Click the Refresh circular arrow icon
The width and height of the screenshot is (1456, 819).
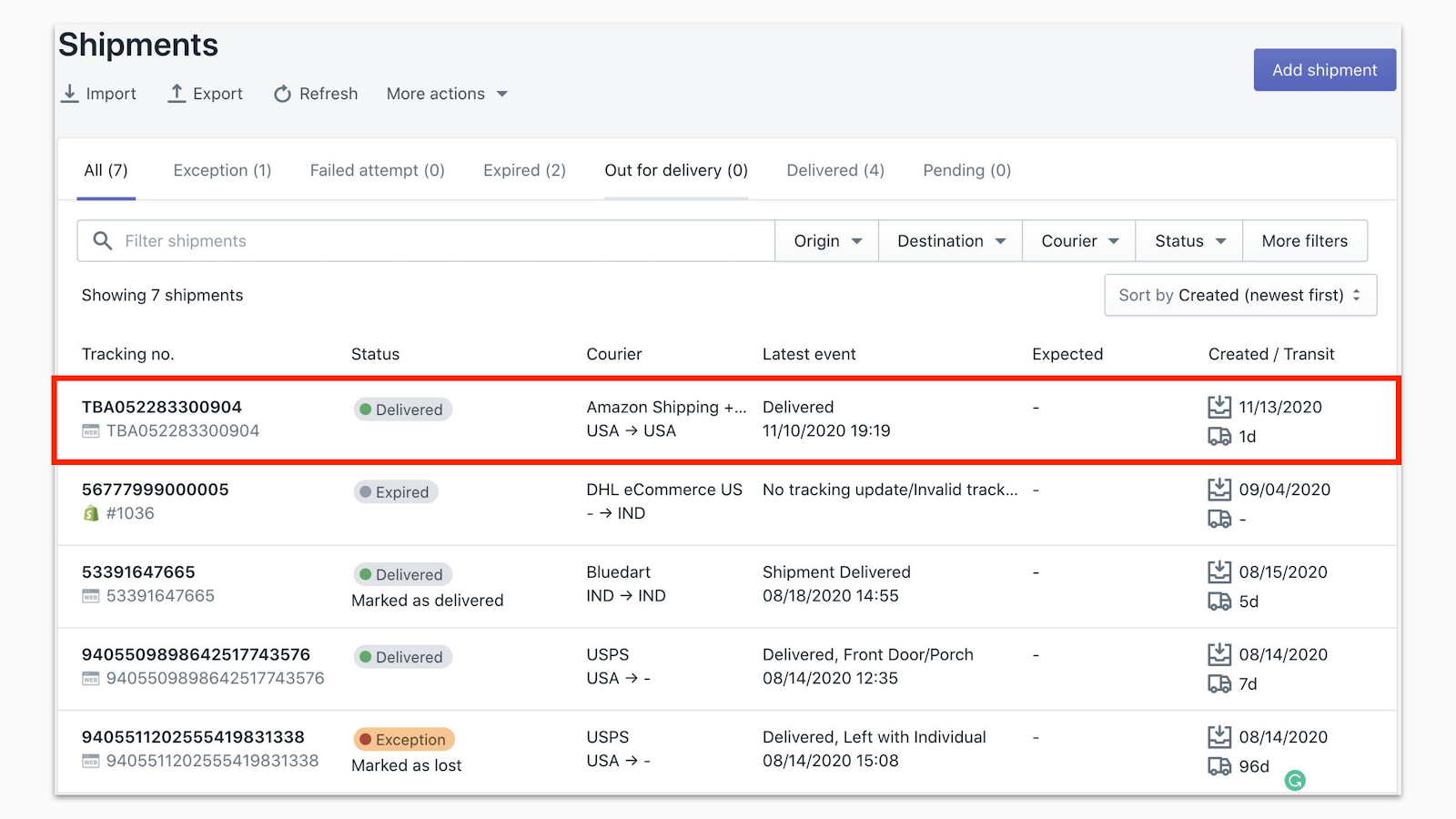(283, 94)
